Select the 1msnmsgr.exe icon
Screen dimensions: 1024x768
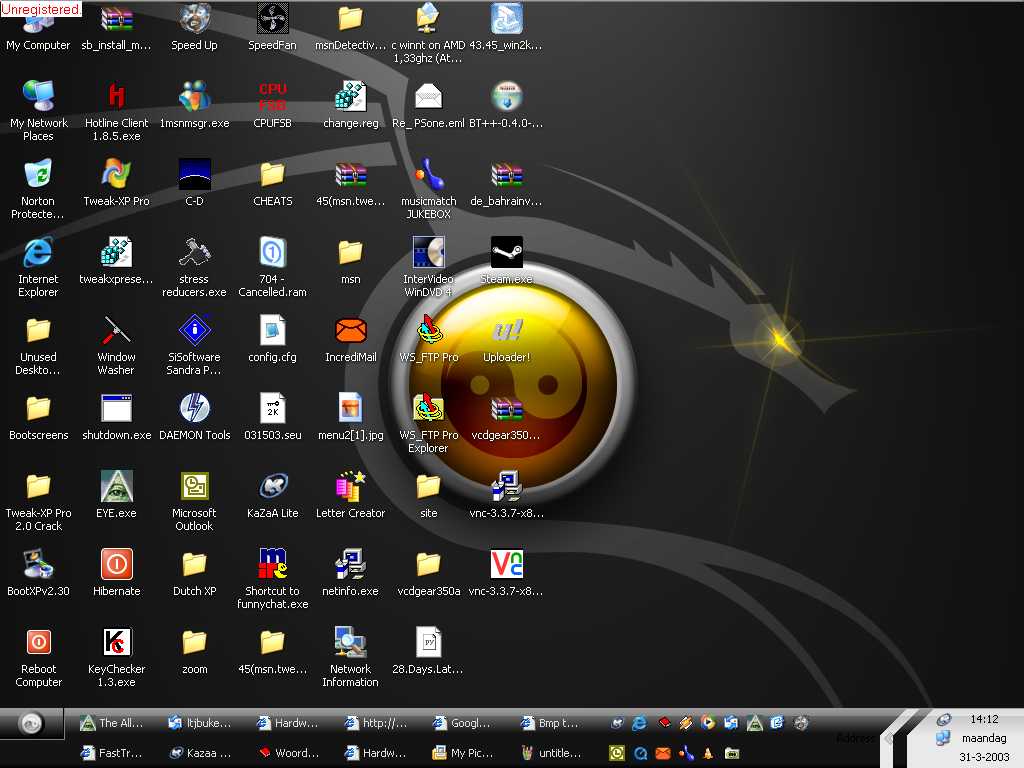tap(194, 97)
